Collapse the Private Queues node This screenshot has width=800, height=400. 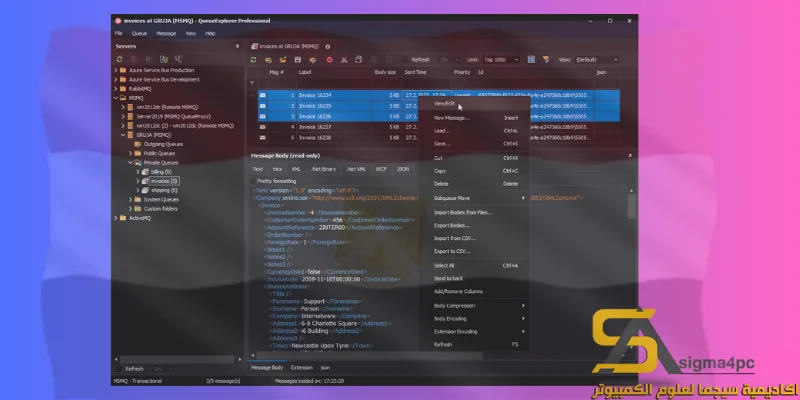(x=130, y=163)
